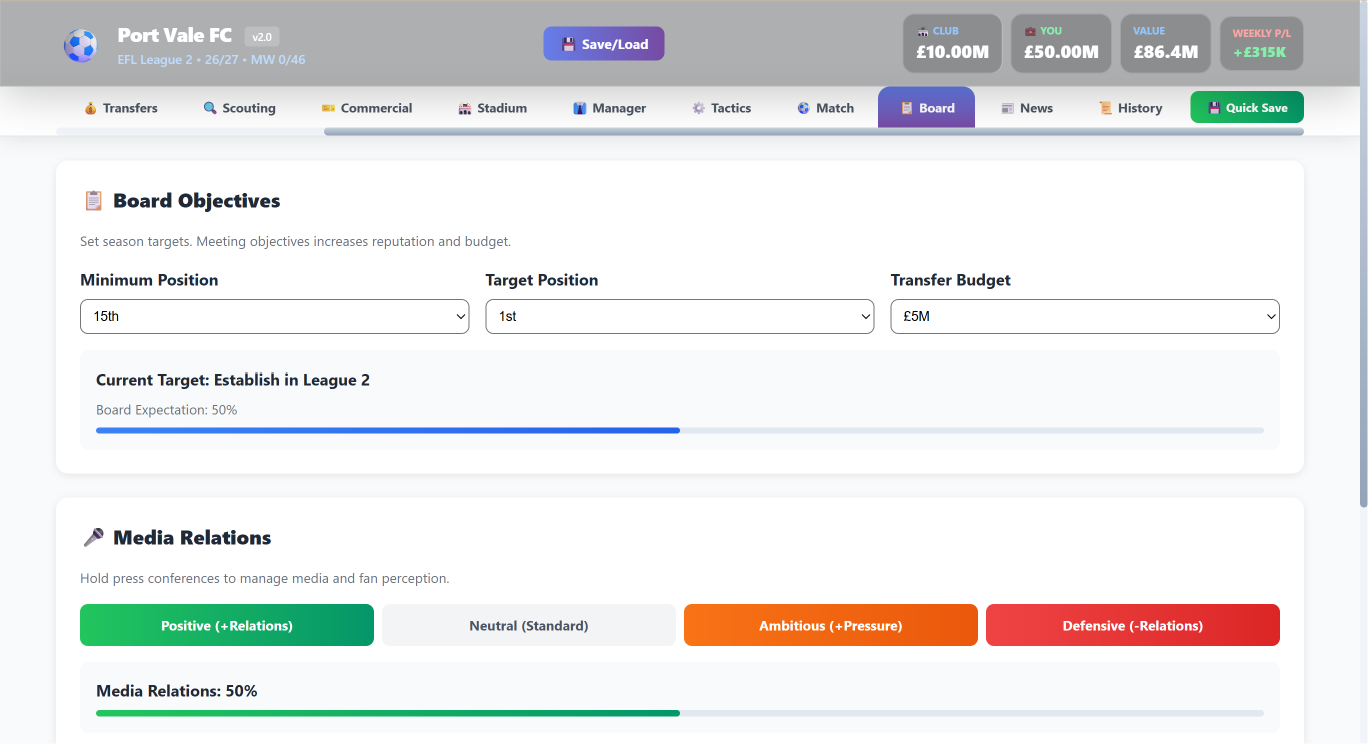Open the Target Position dropdown

pyautogui.click(x=680, y=316)
